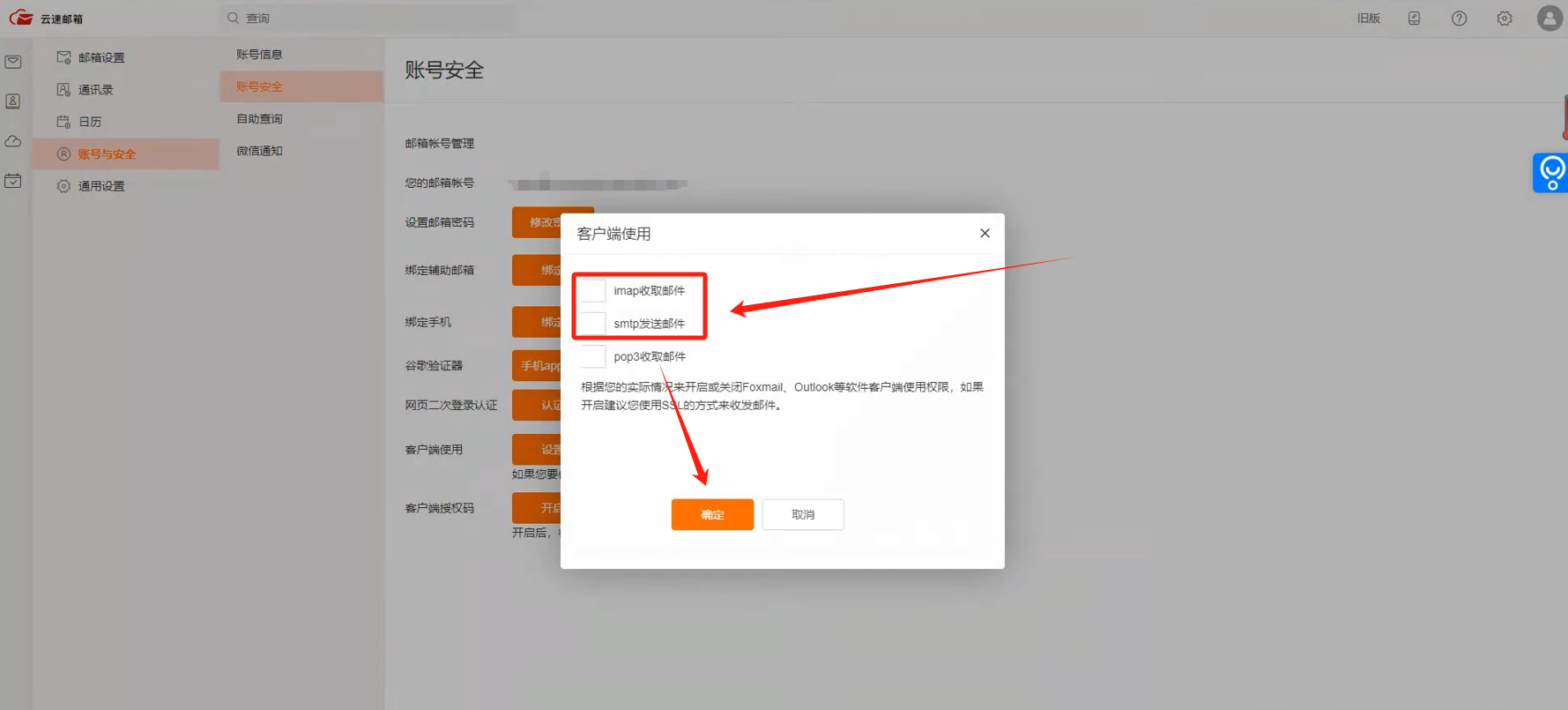This screenshot has height=710, width=1568.
Task: Select 日历 in settings menu
Action: point(126,122)
